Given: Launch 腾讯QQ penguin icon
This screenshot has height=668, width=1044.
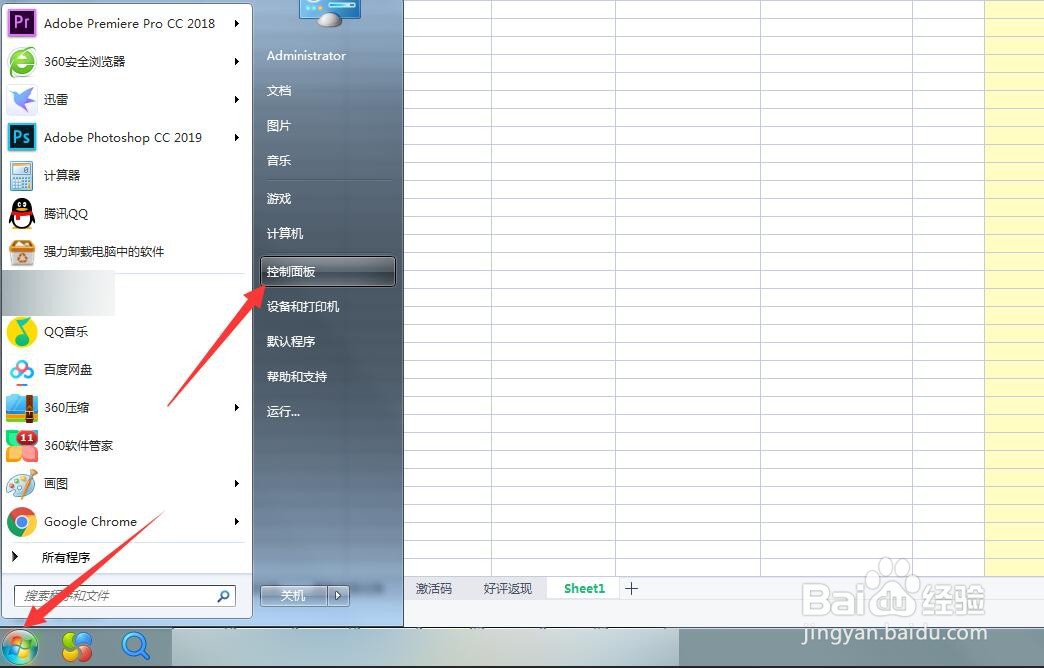Looking at the screenshot, I should point(21,213).
